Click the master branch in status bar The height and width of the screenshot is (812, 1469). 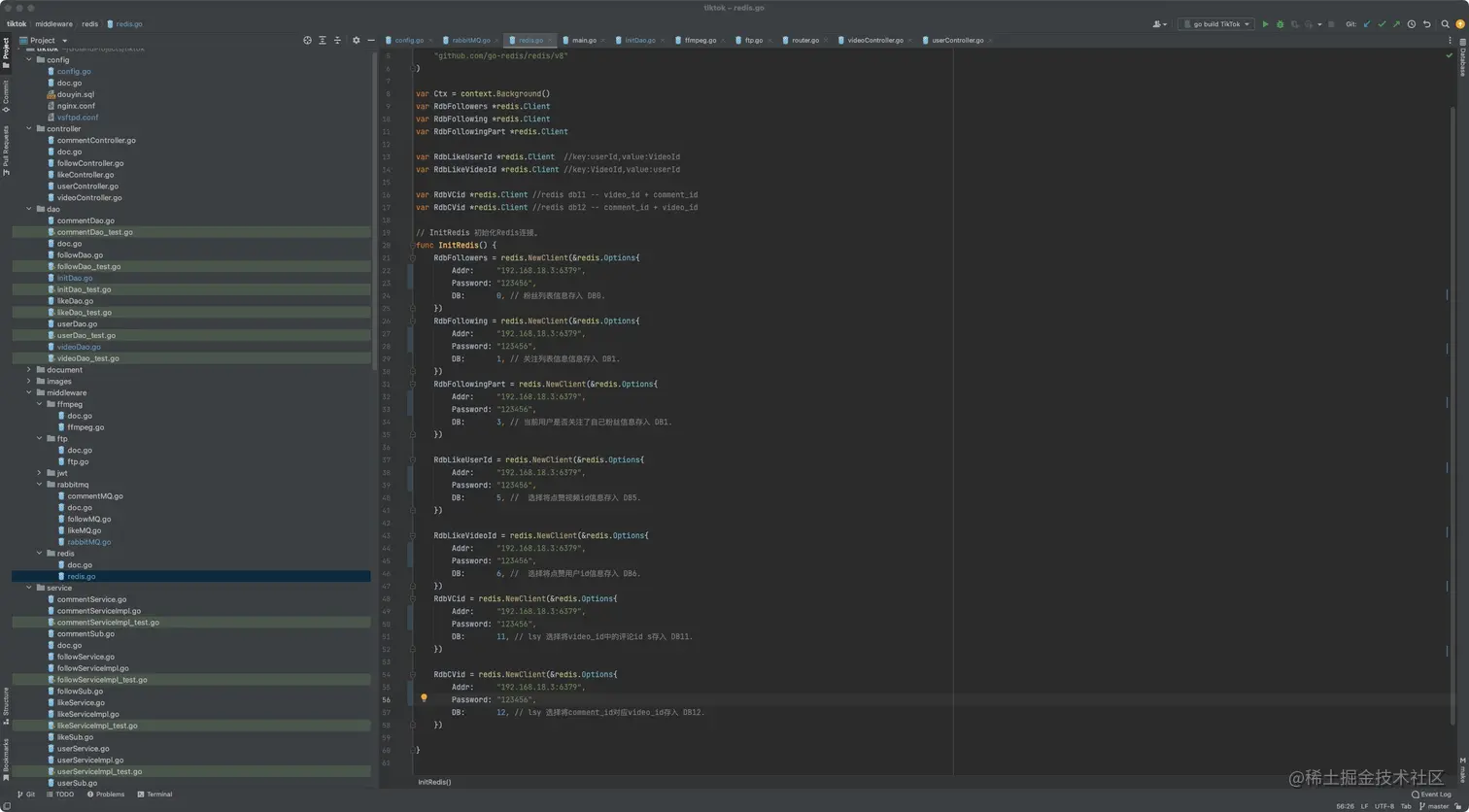point(1436,806)
